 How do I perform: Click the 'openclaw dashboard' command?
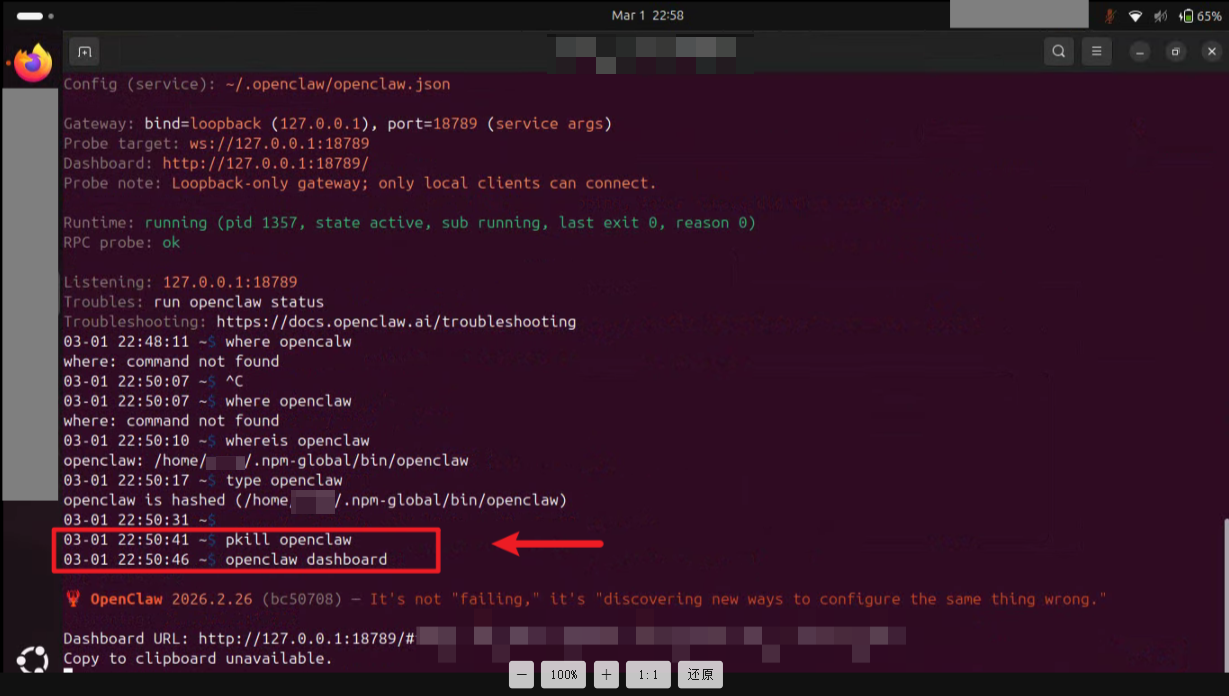[306, 560]
